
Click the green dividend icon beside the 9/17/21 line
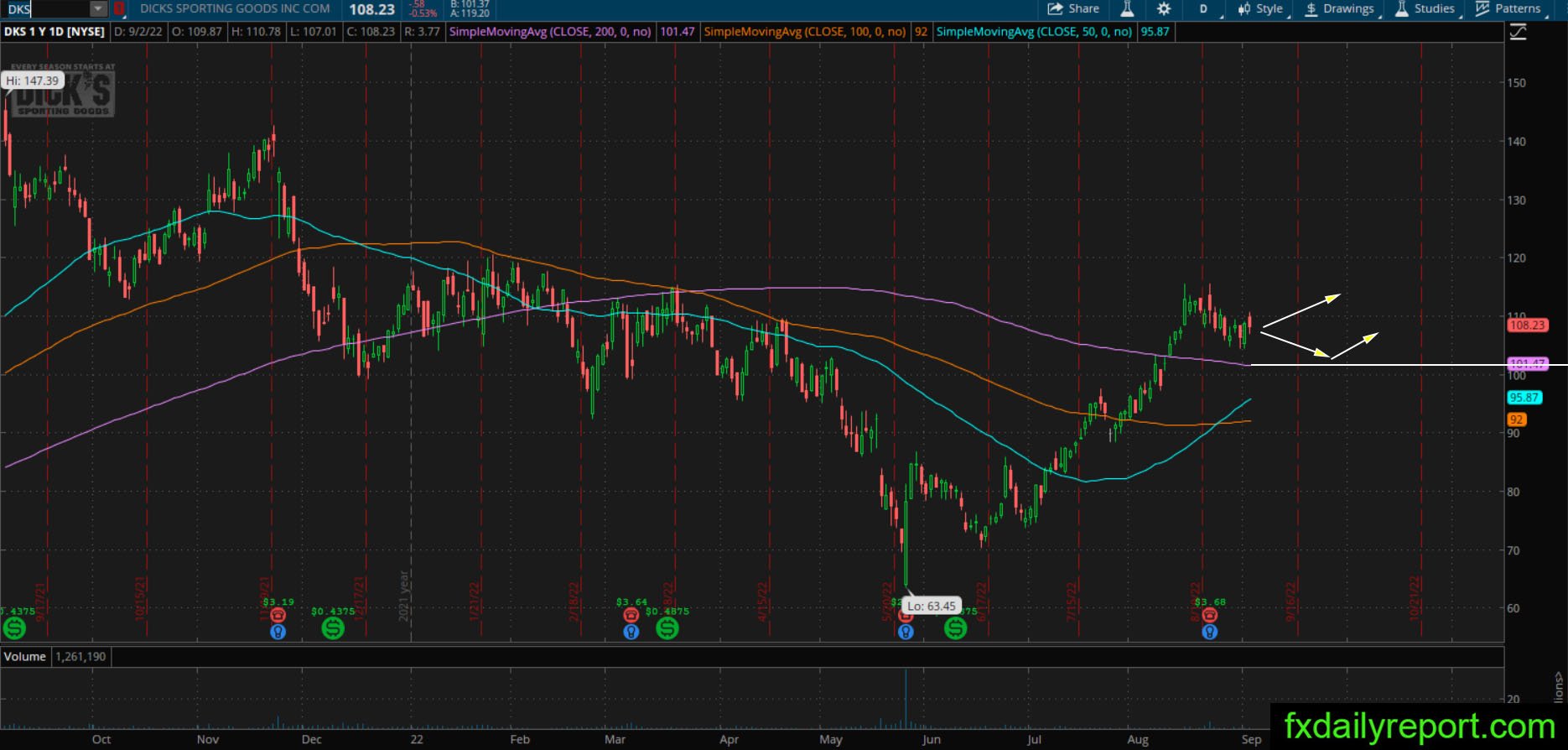(14, 628)
